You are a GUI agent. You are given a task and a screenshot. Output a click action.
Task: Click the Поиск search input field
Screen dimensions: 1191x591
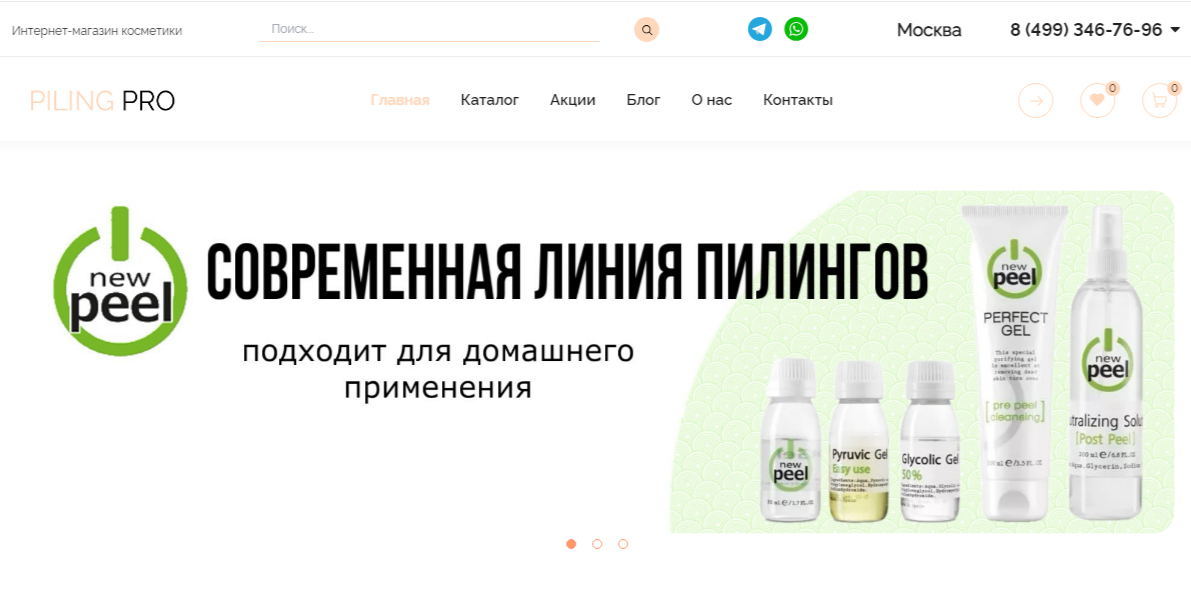[429, 30]
